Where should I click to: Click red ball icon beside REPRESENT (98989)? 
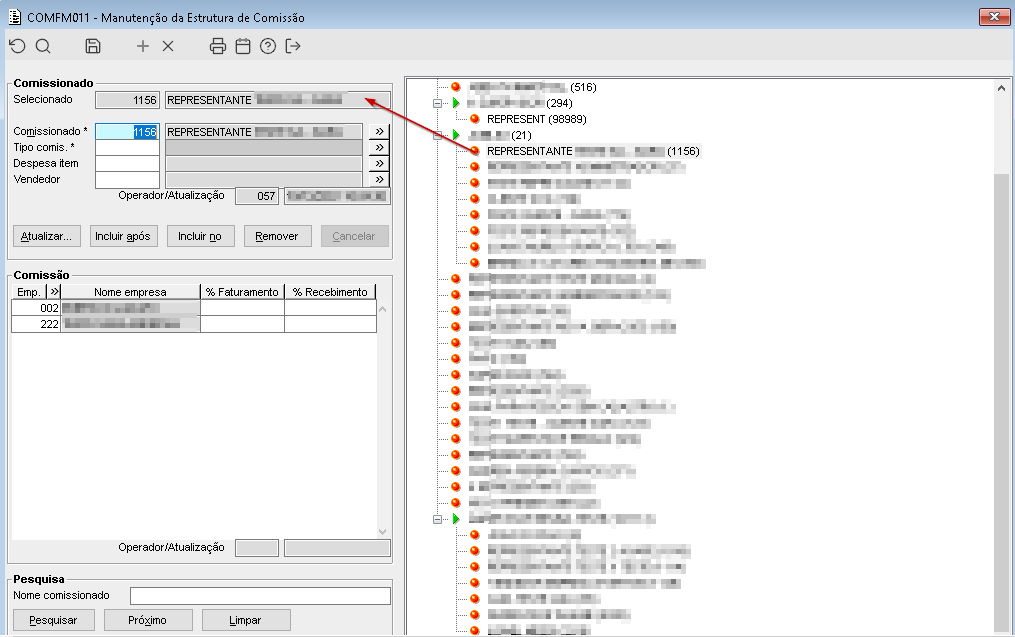[x=474, y=119]
